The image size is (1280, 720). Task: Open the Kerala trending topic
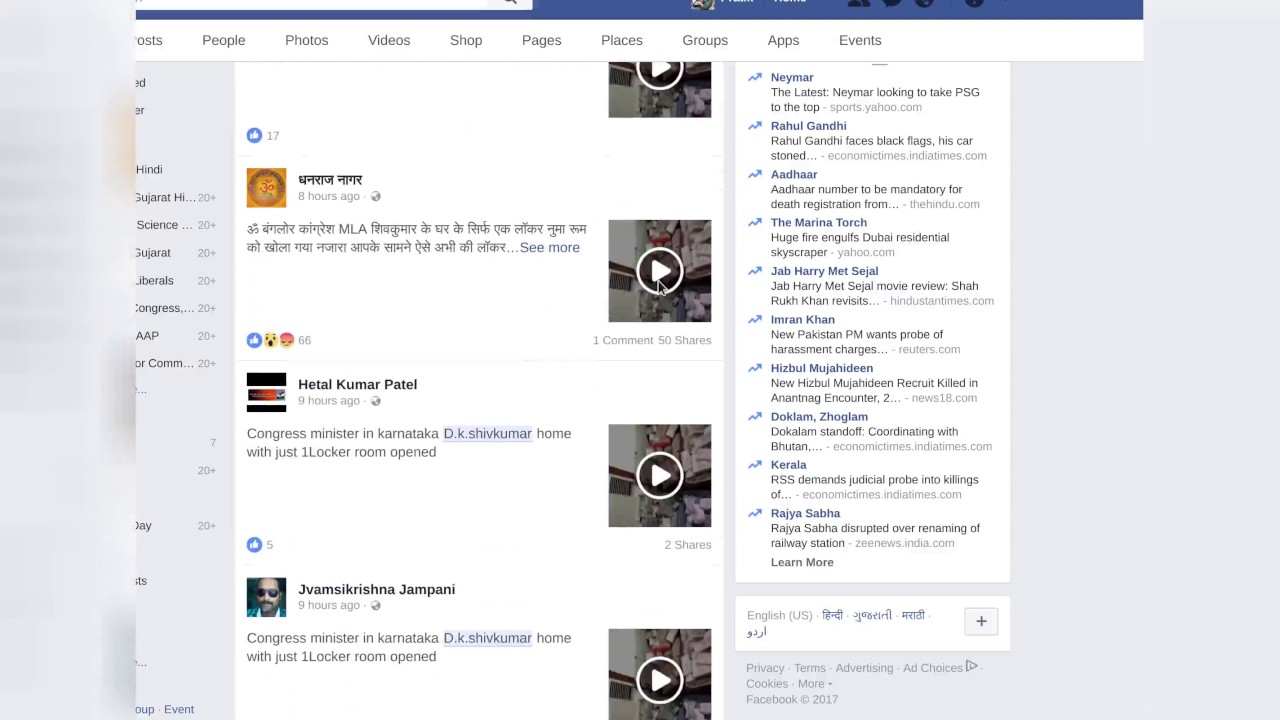coord(789,465)
